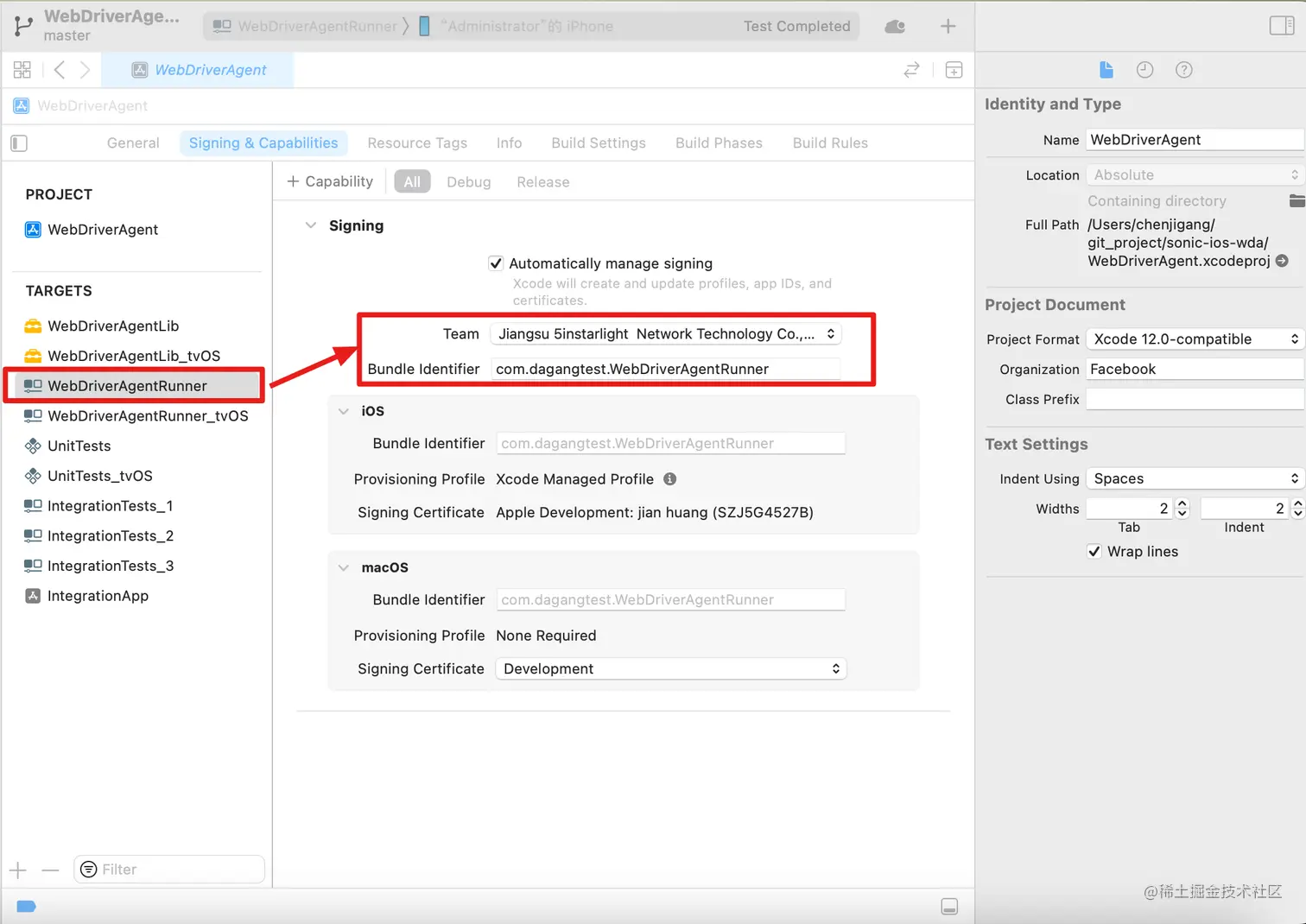The width and height of the screenshot is (1306, 924).
Task: Select the iPhone device in scheme bar
Action: click(516, 26)
